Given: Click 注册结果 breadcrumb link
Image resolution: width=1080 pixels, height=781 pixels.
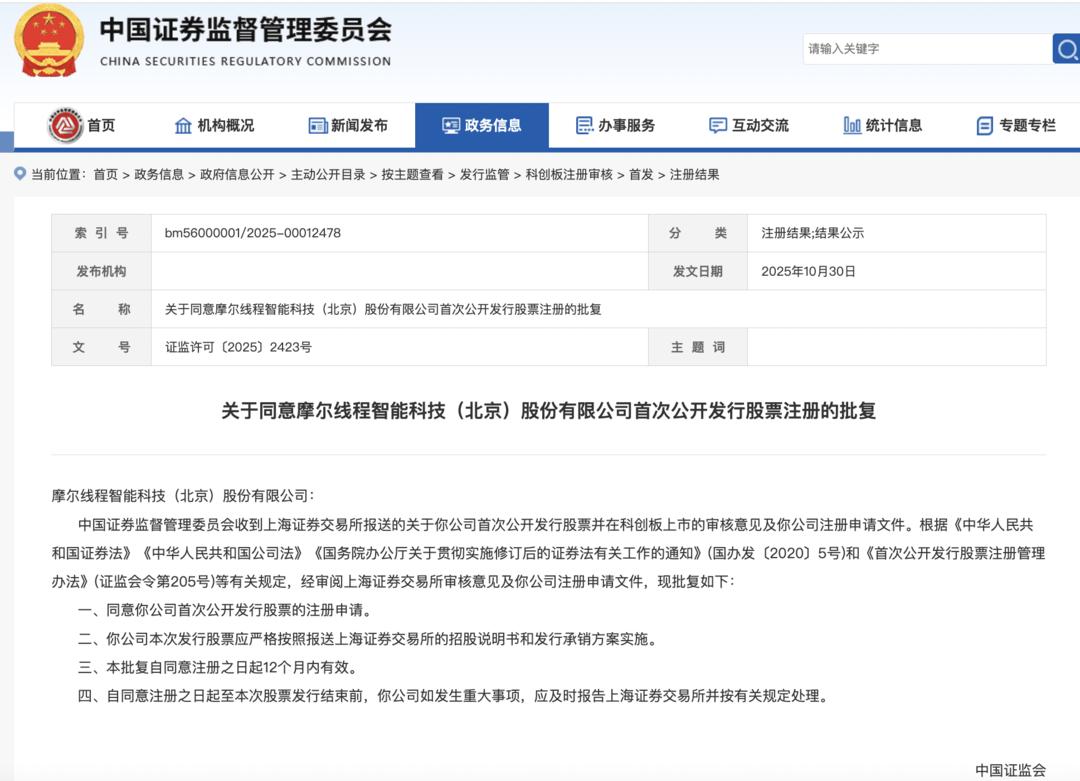Looking at the screenshot, I should (x=694, y=174).
